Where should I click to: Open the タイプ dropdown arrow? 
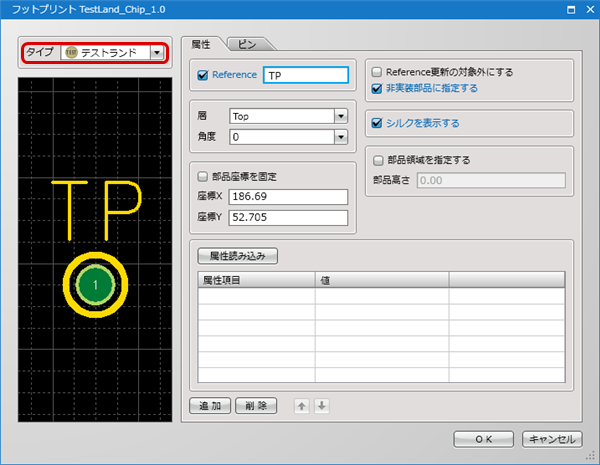[157, 52]
